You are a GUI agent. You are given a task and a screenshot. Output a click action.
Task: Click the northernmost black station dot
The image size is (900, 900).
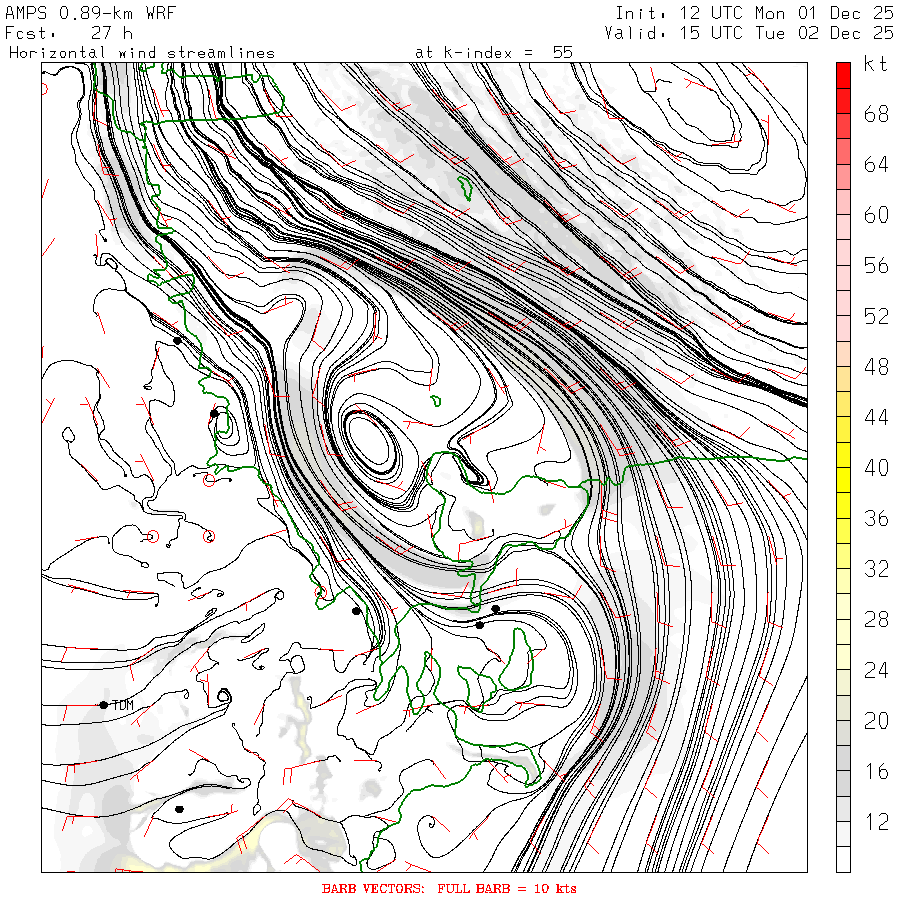(x=177, y=340)
